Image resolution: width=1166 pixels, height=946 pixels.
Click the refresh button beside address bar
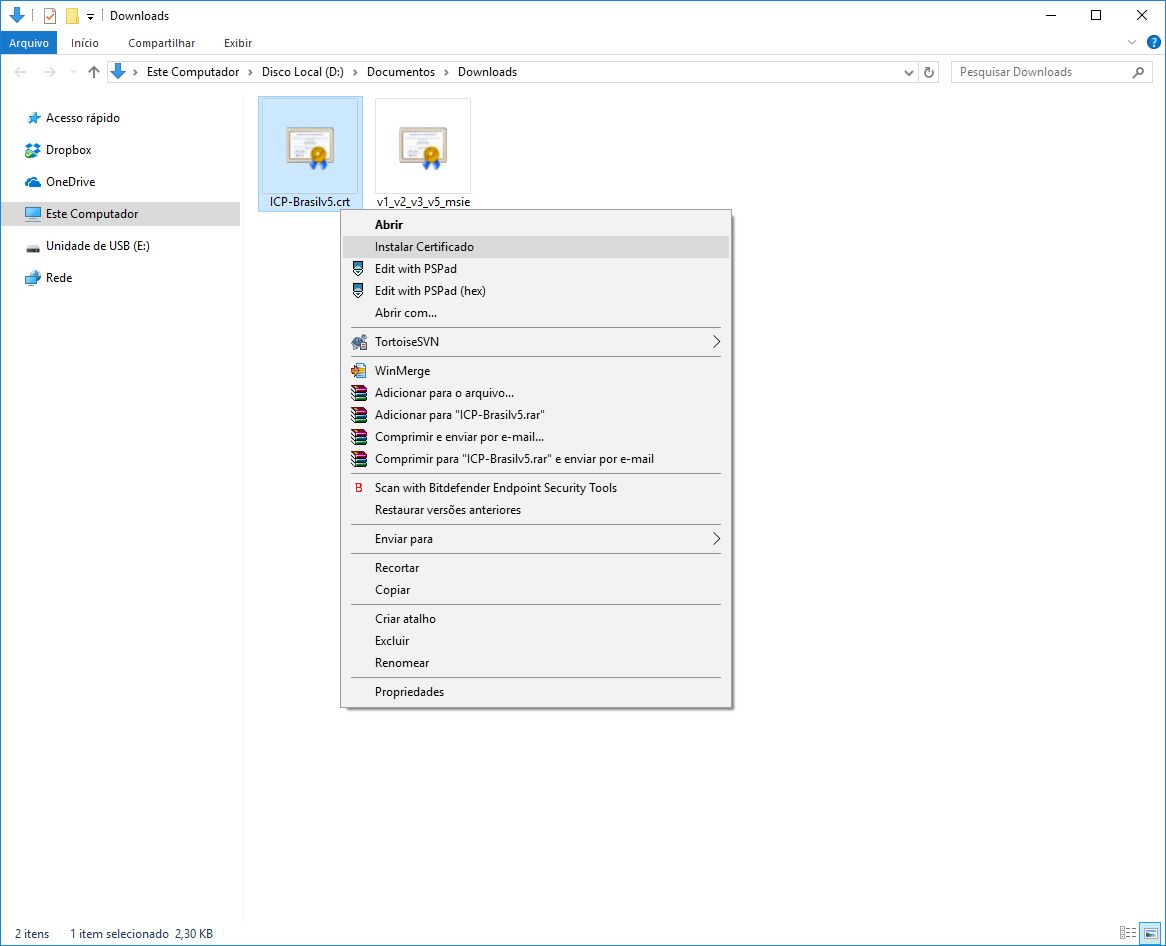pos(929,72)
